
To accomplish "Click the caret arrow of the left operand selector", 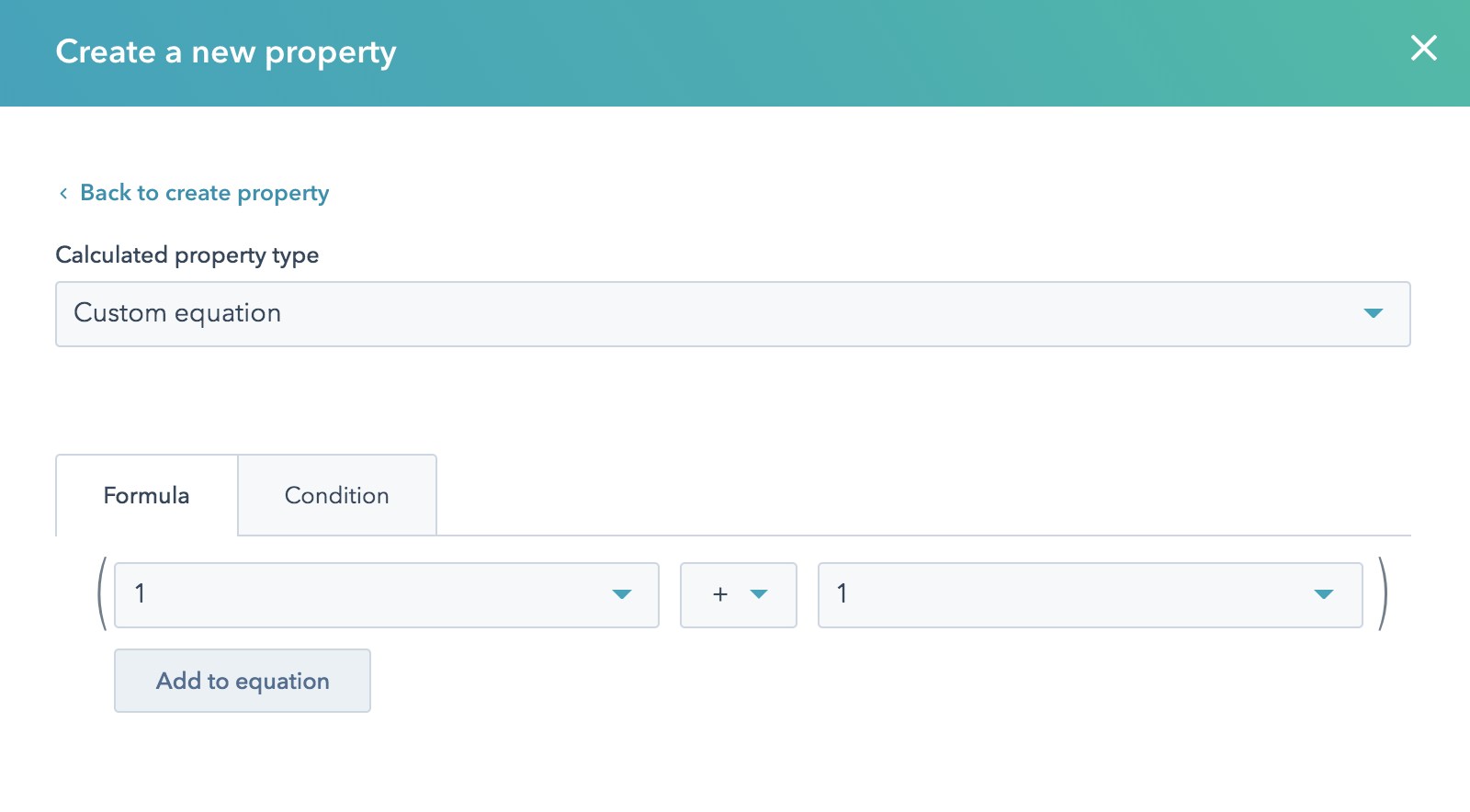I will click(622, 595).
